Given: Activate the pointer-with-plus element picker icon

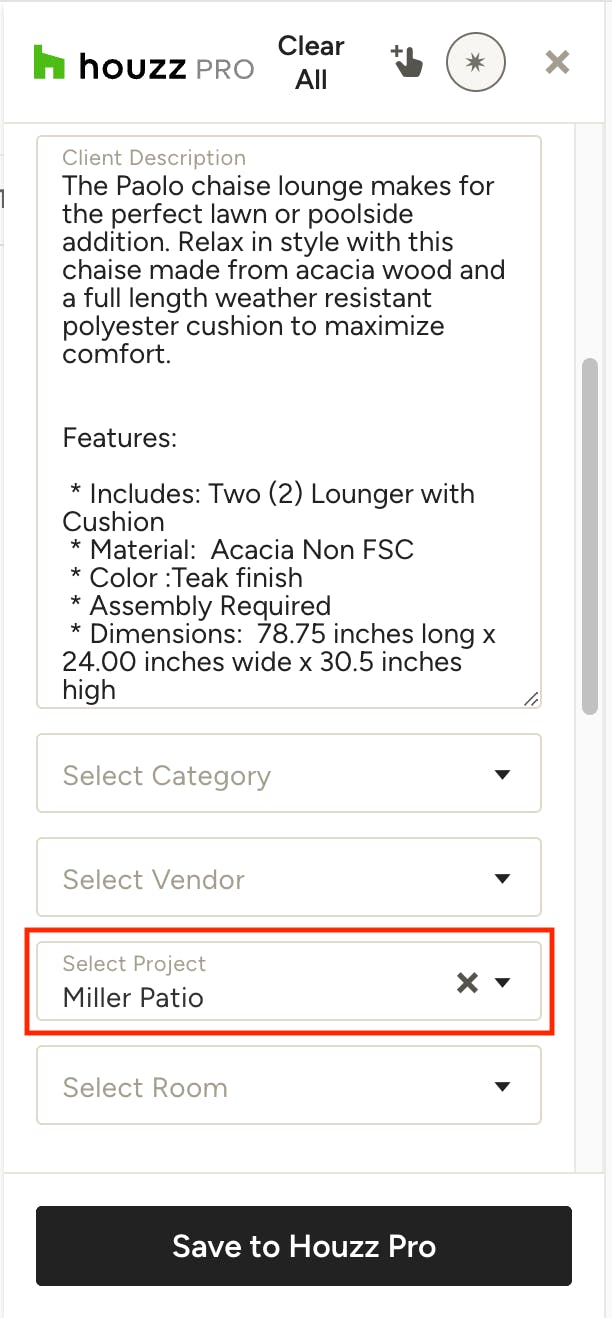Looking at the screenshot, I should tap(406, 62).
